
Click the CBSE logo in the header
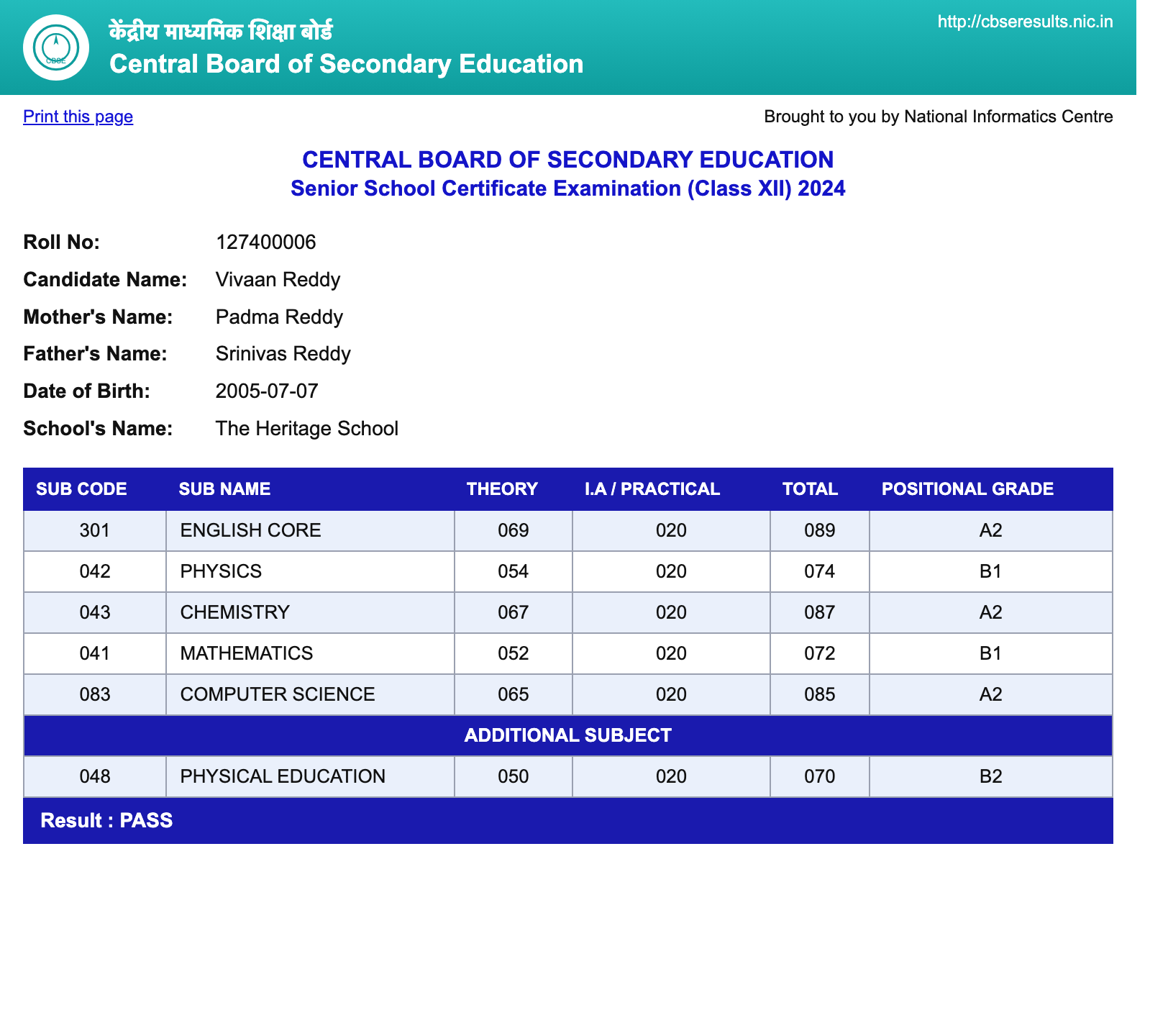pos(56,47)
